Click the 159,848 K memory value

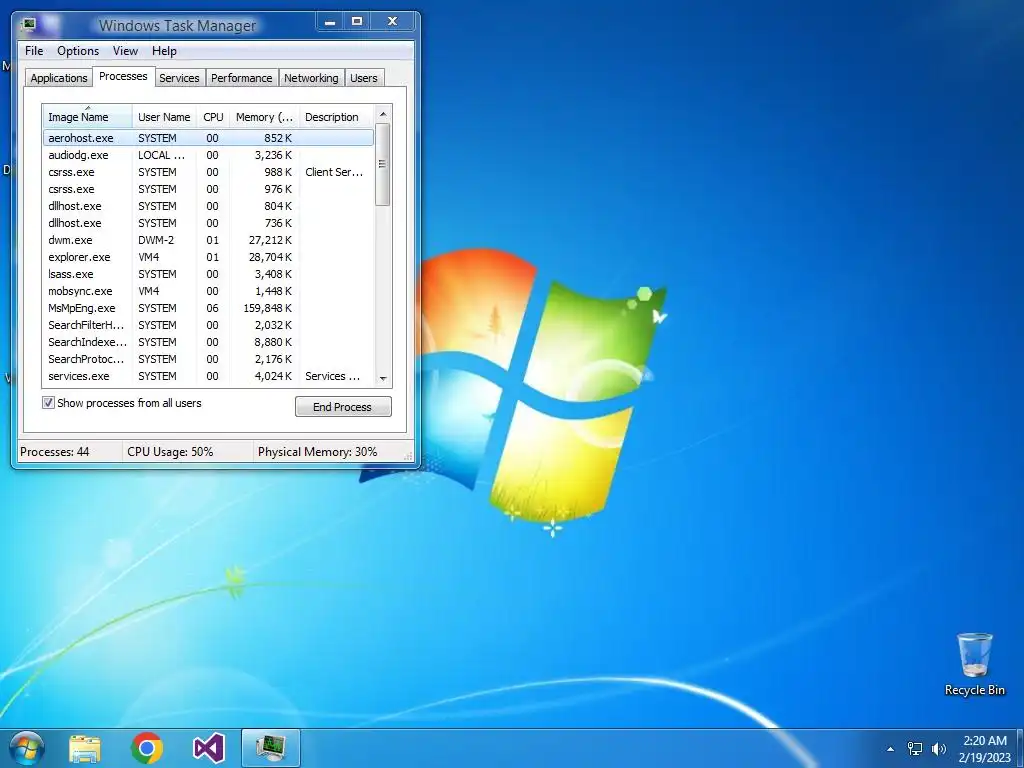267,308
